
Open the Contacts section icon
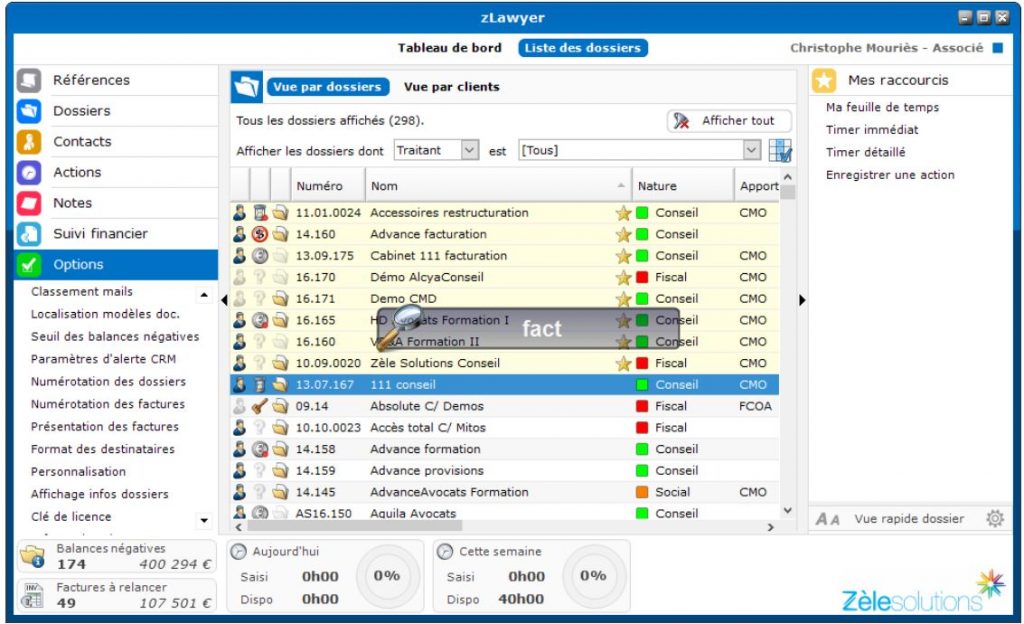click(29, 142)
